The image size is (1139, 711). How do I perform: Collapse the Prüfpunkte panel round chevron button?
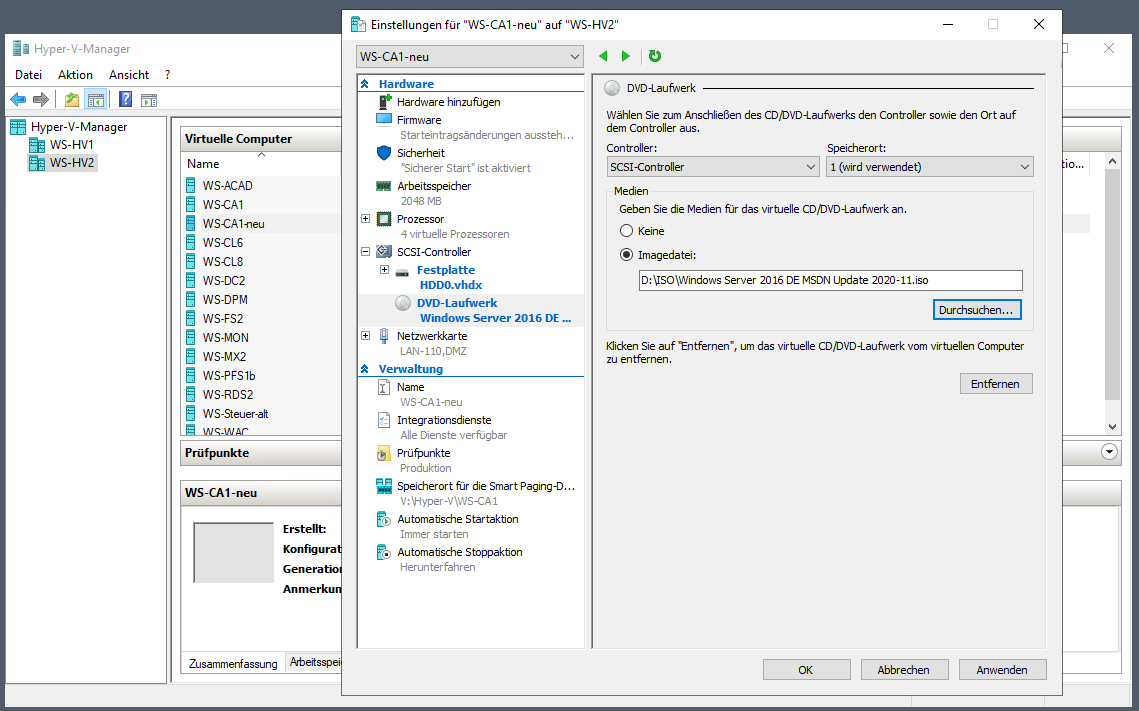tap(1109, 452)
